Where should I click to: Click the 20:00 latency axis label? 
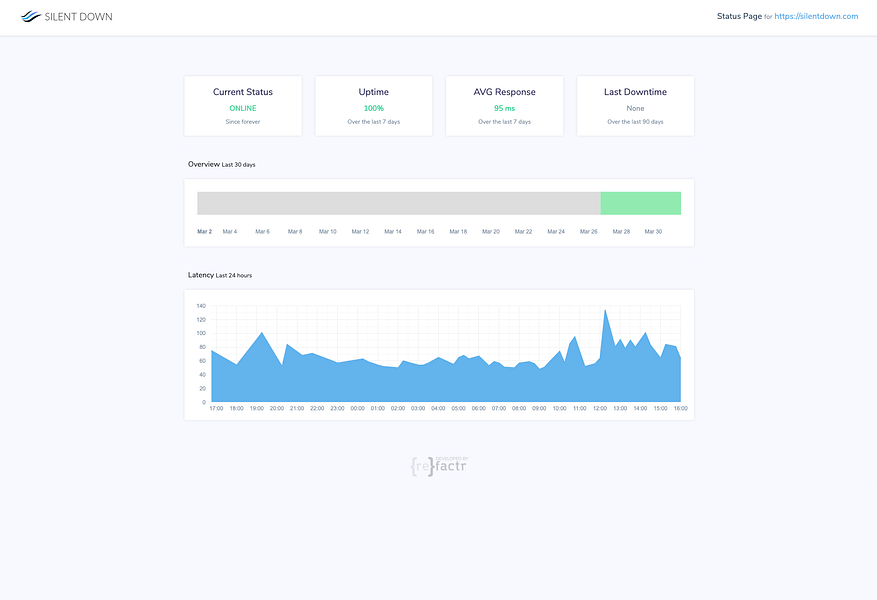click(x=277, y=408)
